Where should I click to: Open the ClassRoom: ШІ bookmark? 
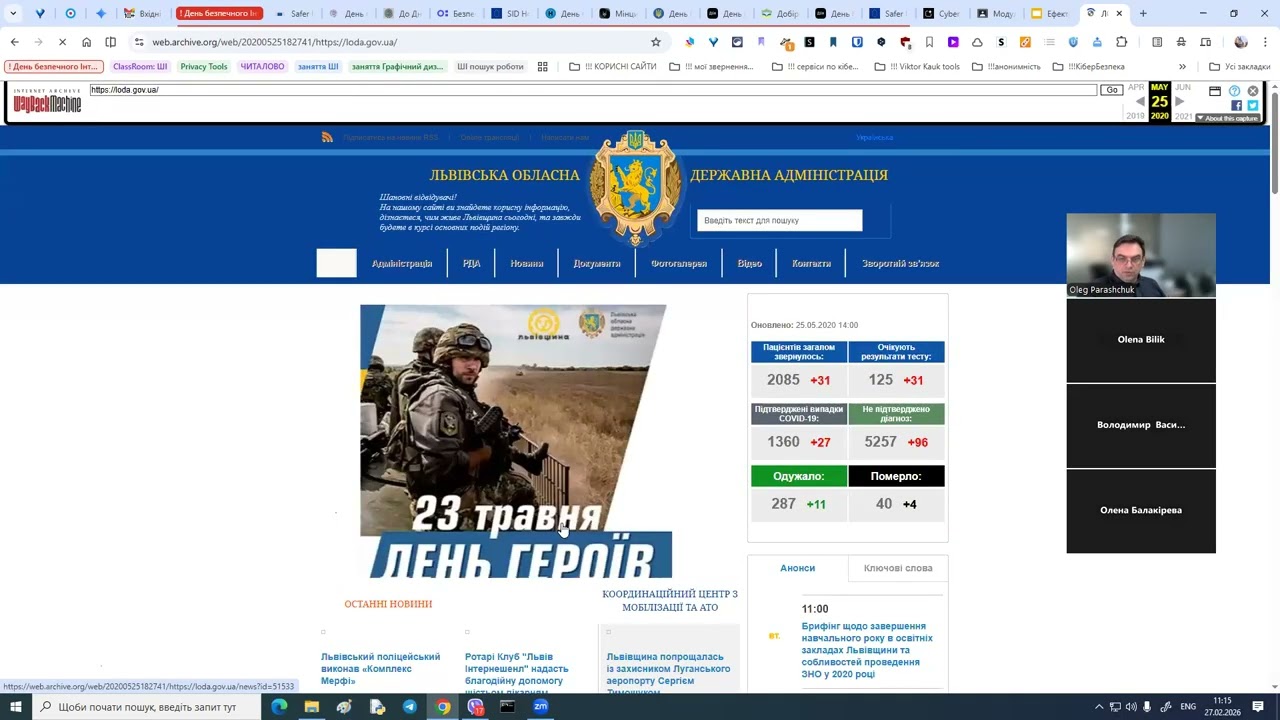tap(140, 67)
